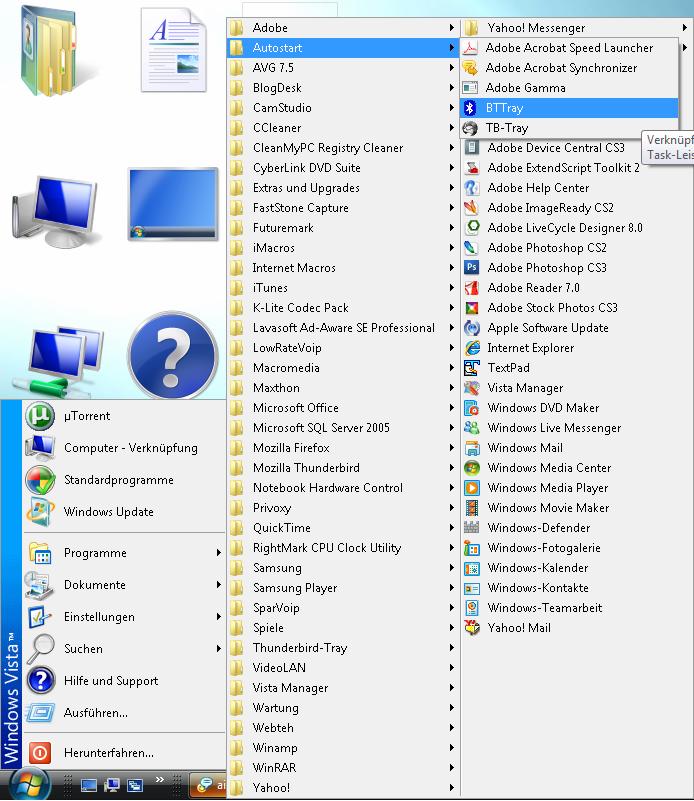
Task: Click the Windows-Defender icon
Action: tap(471, 528)
